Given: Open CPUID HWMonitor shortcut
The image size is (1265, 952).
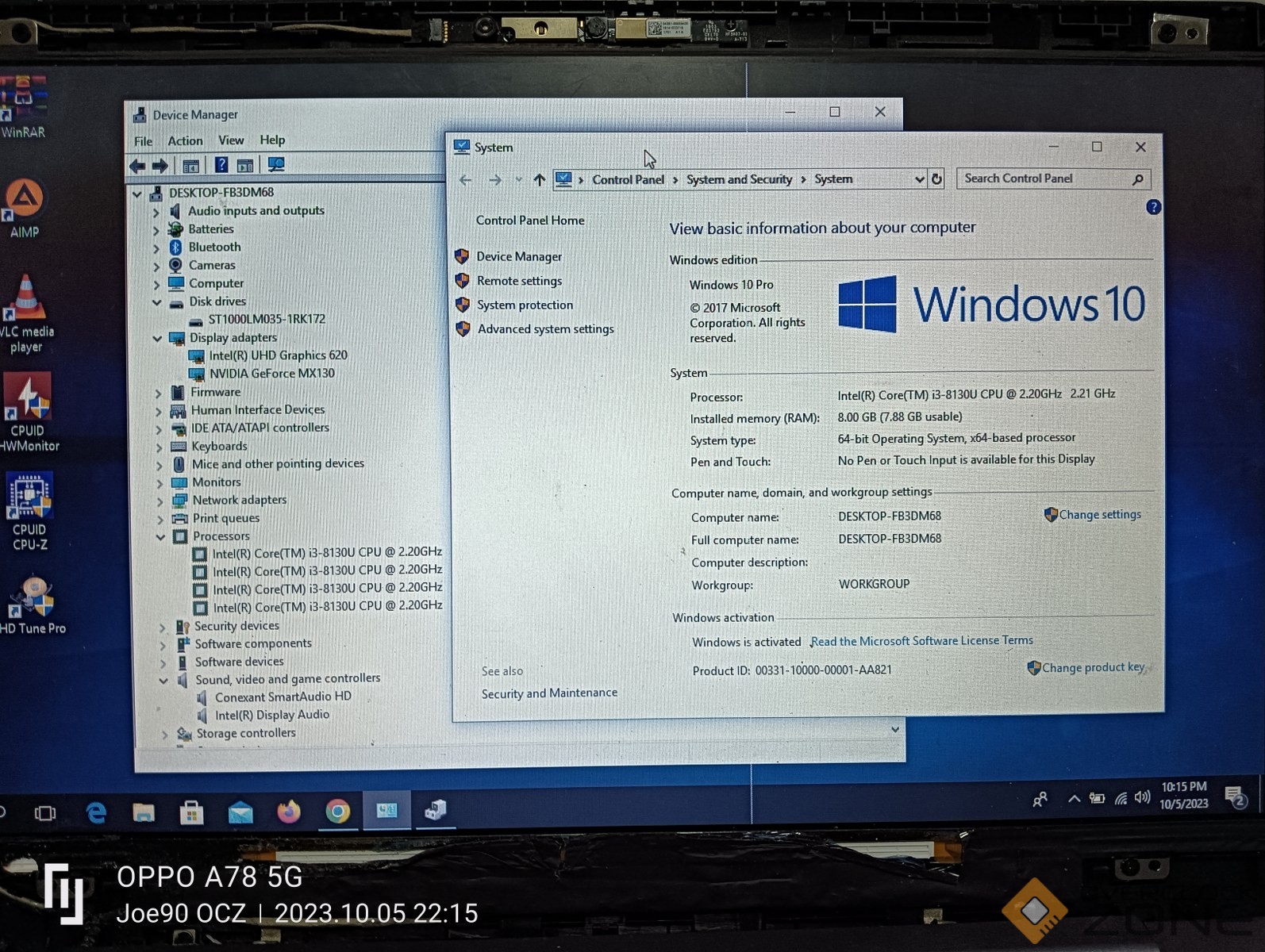Looking at the screenshot, I should coord(28,413).
